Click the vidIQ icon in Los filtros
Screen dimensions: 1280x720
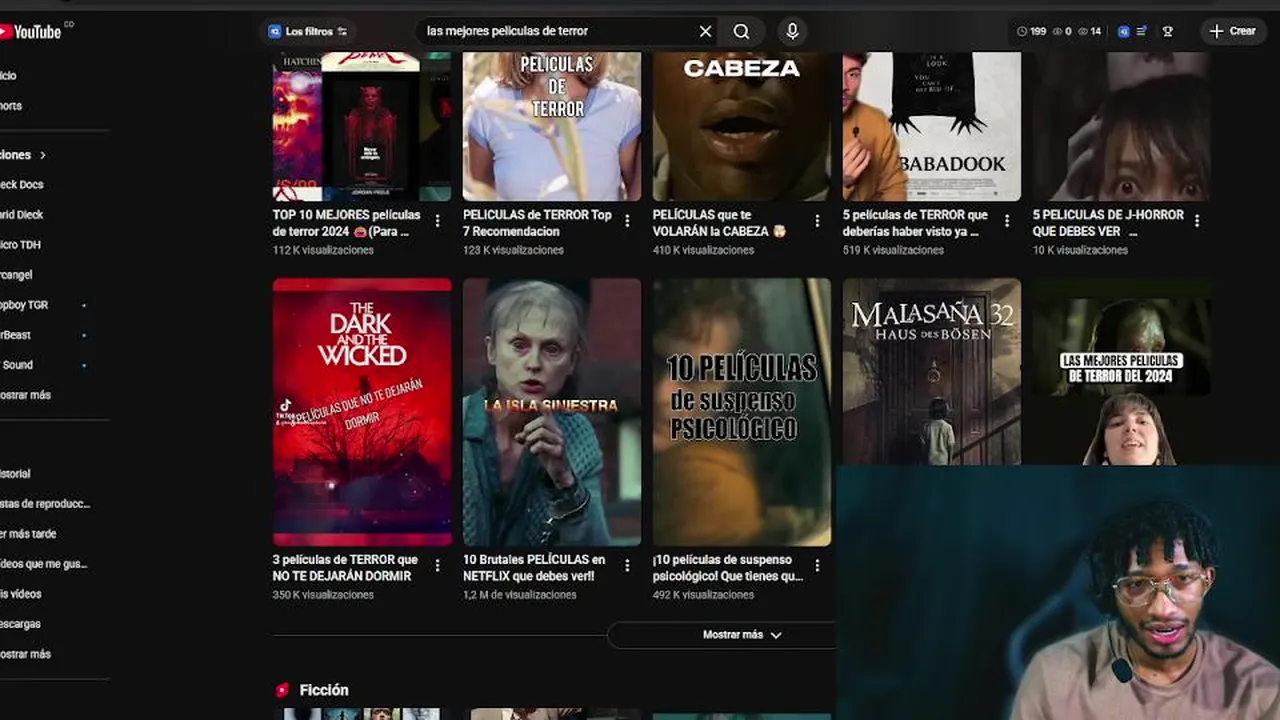[274, 31]
